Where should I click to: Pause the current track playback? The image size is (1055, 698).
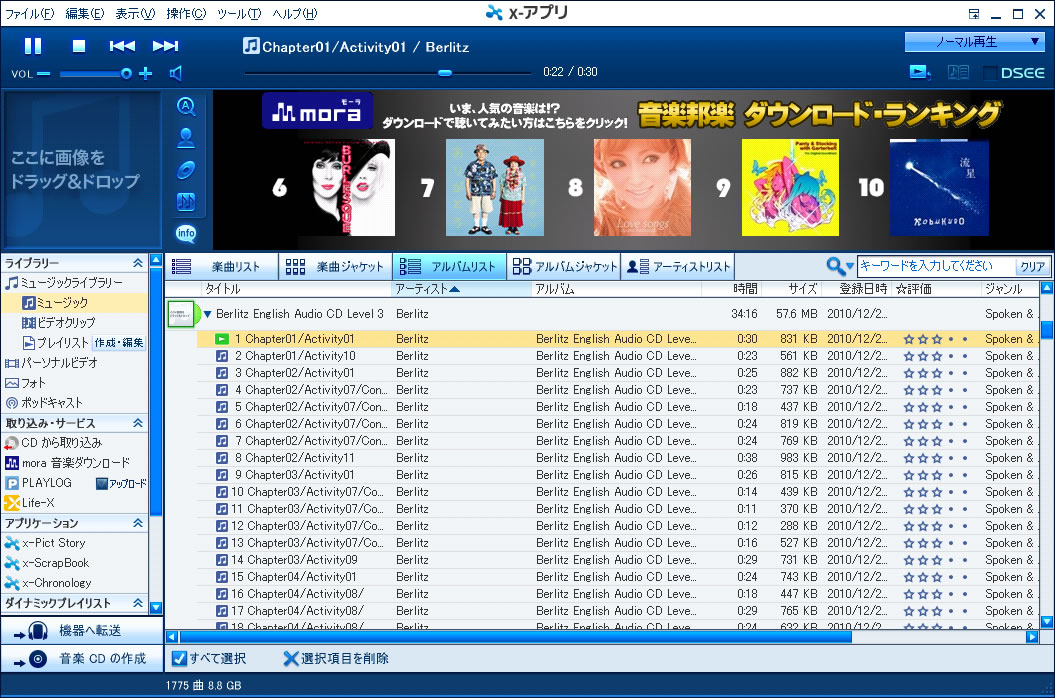33,46
